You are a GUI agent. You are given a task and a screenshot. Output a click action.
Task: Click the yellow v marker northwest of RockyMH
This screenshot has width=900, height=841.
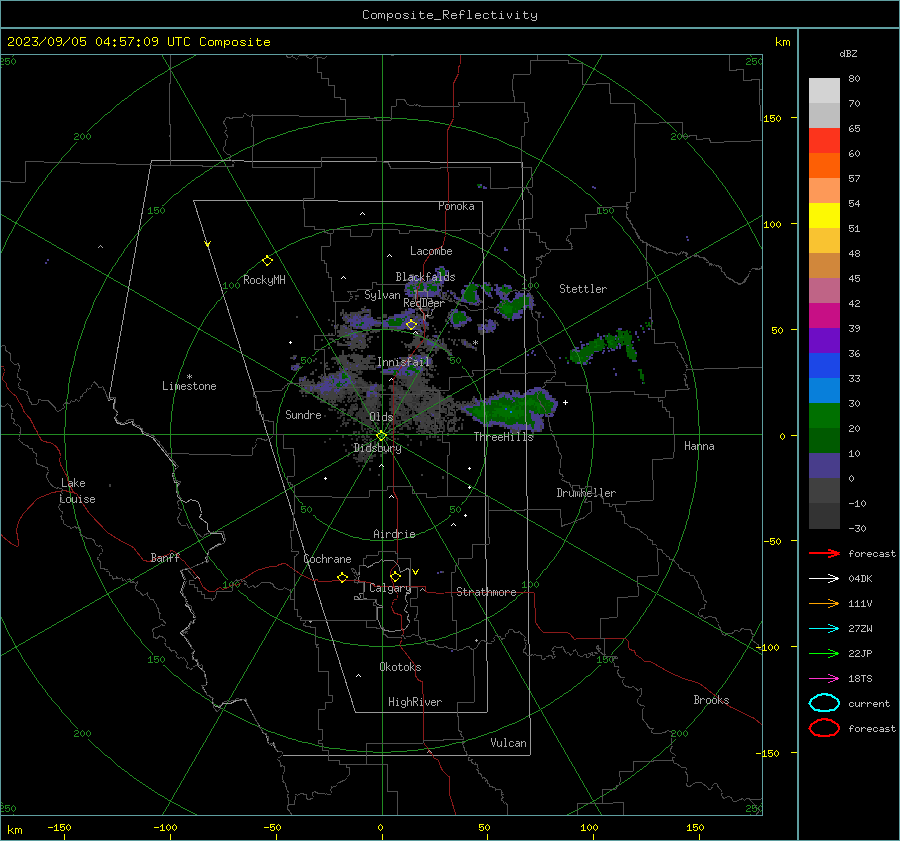click(208, 244)
